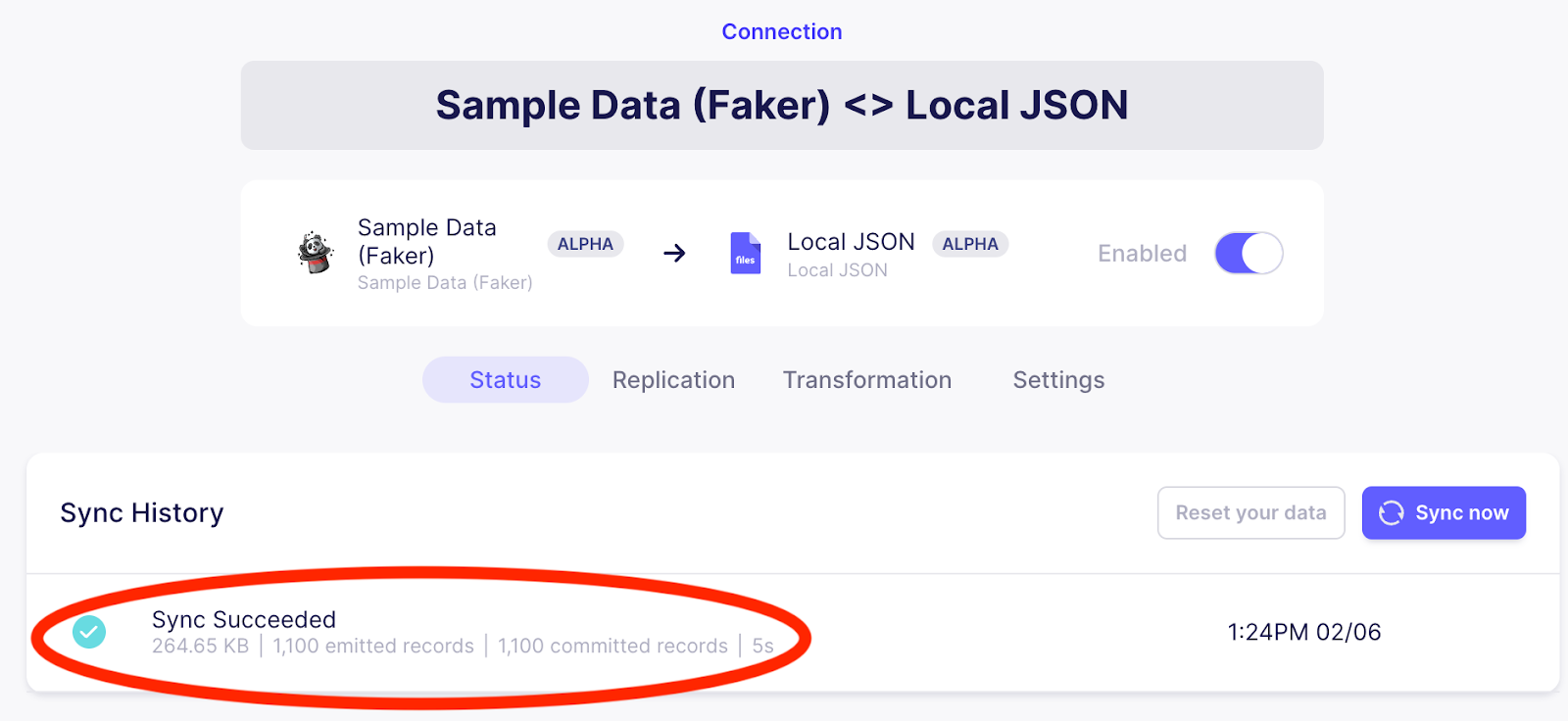Click the Sync History heading
The width and height of the screenshot is (1568, 721).
[142, 513]
